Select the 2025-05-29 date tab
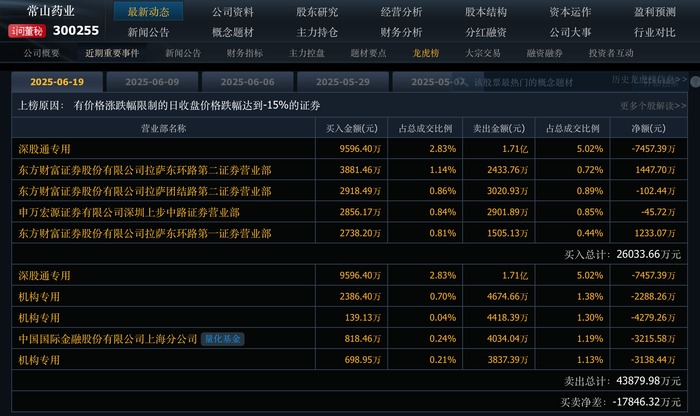The image size is (700, 416). 343,82
